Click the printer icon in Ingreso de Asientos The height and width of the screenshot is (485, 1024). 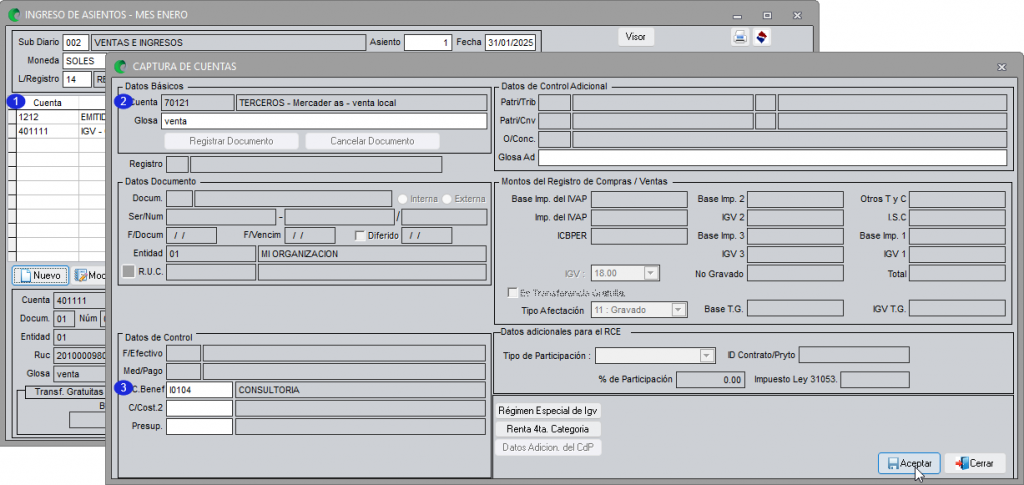(x=740, y=37)
